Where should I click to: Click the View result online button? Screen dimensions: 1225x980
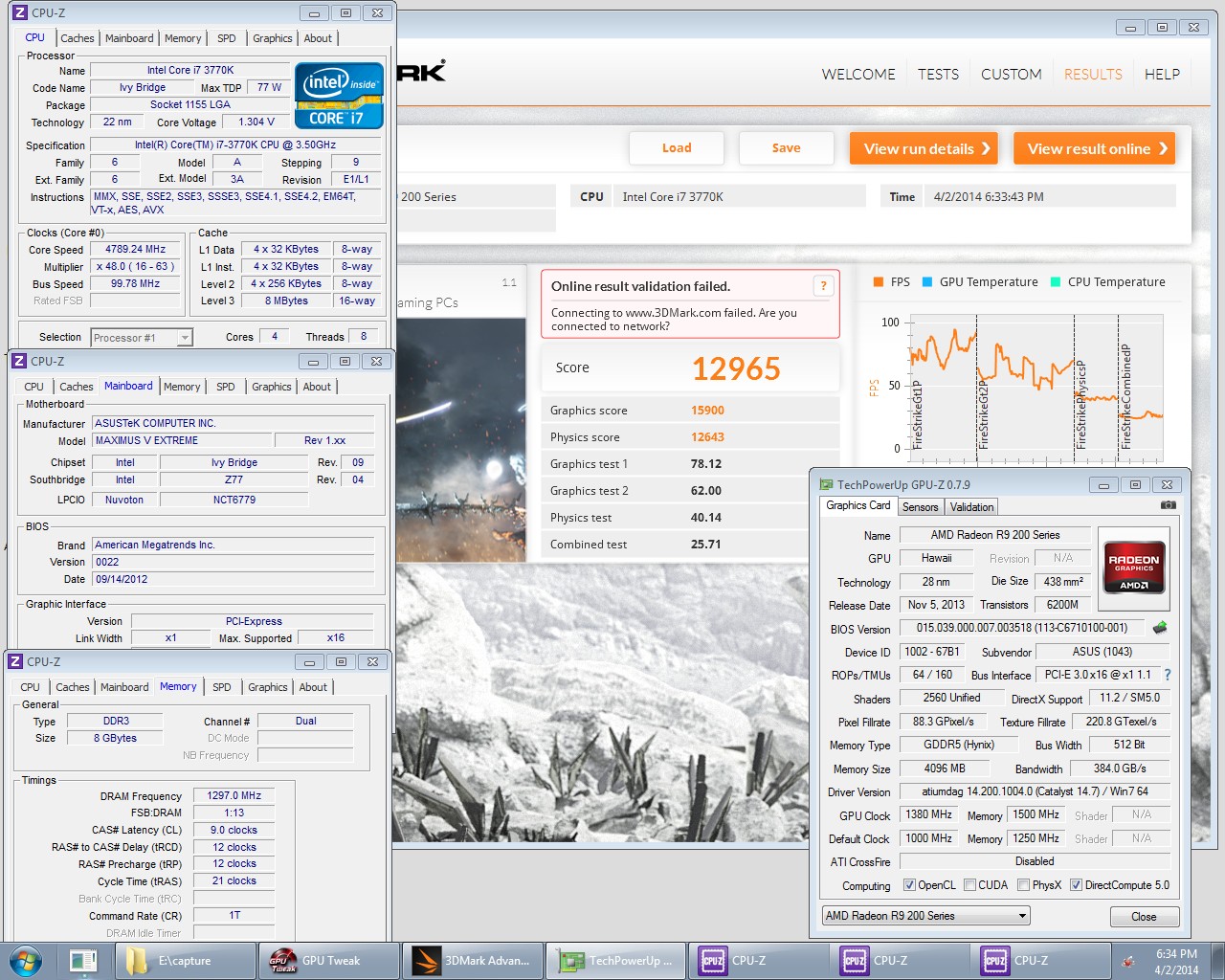click(1095, 148)
